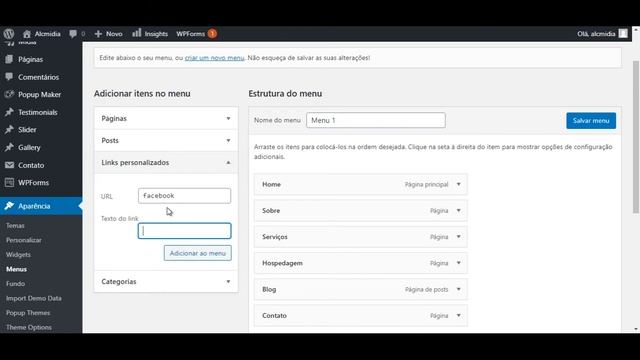Open Testimonials in the sidebar

coord(38,112)
